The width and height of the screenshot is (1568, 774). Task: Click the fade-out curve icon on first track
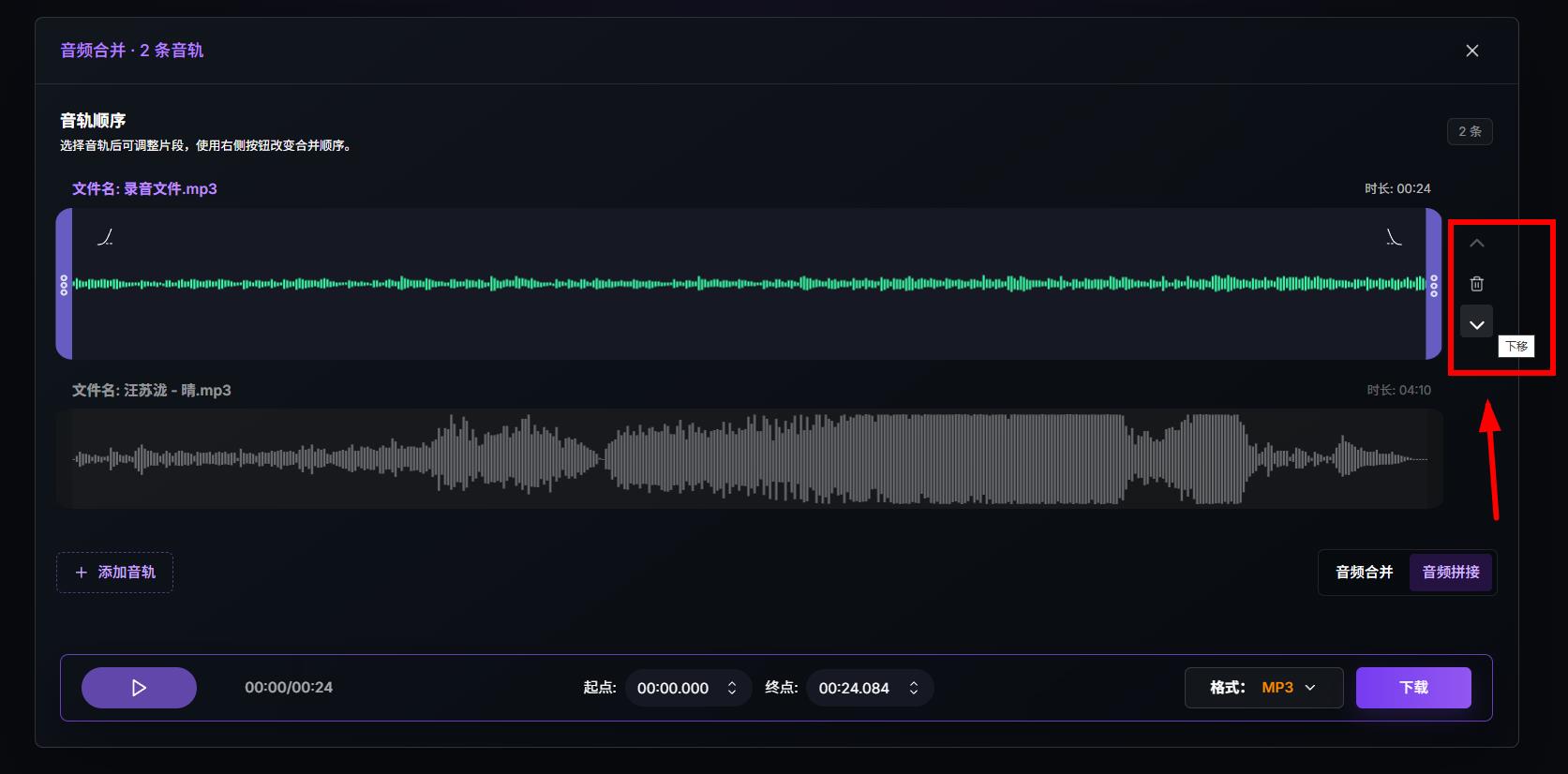pyautogui.click(x=1394, y=238)
